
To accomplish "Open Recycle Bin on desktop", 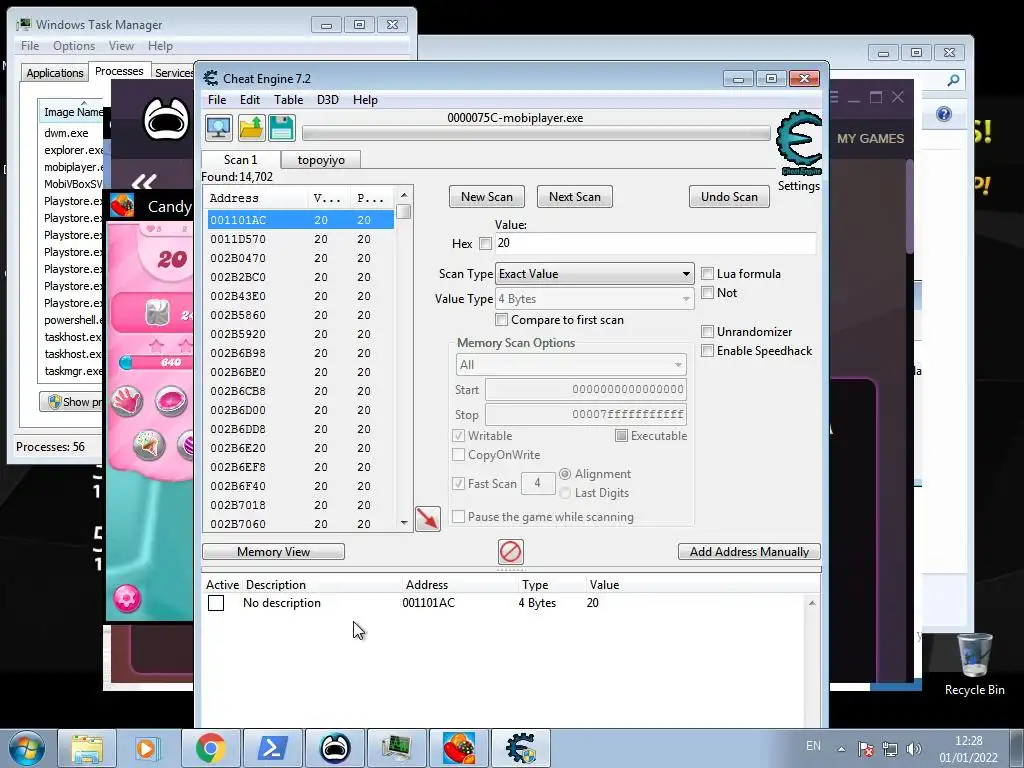I will (974, 665).
